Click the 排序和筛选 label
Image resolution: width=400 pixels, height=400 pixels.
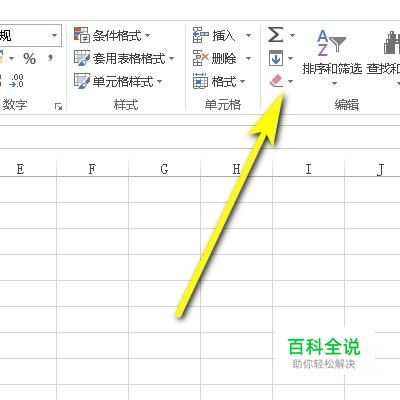tap(332, 69)
